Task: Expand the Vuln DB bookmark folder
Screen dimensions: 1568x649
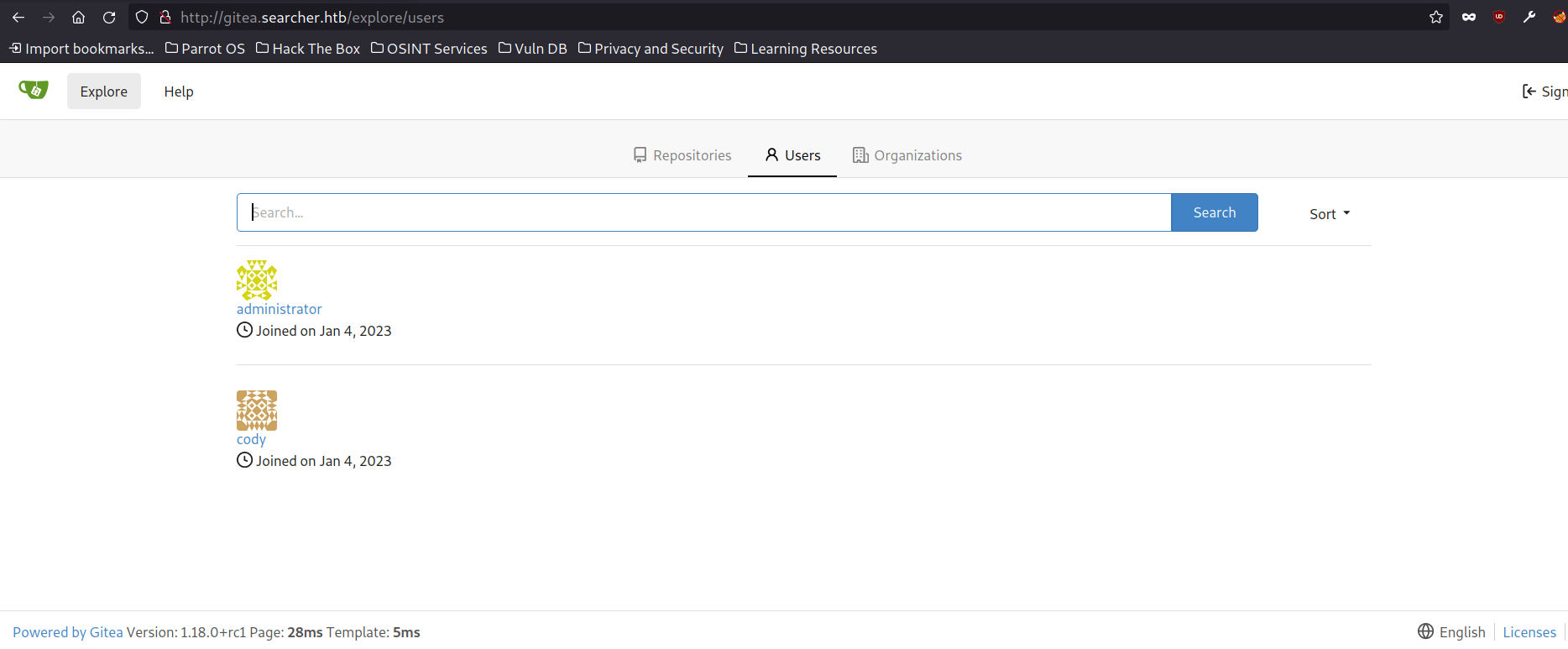Action: (533, 49)
